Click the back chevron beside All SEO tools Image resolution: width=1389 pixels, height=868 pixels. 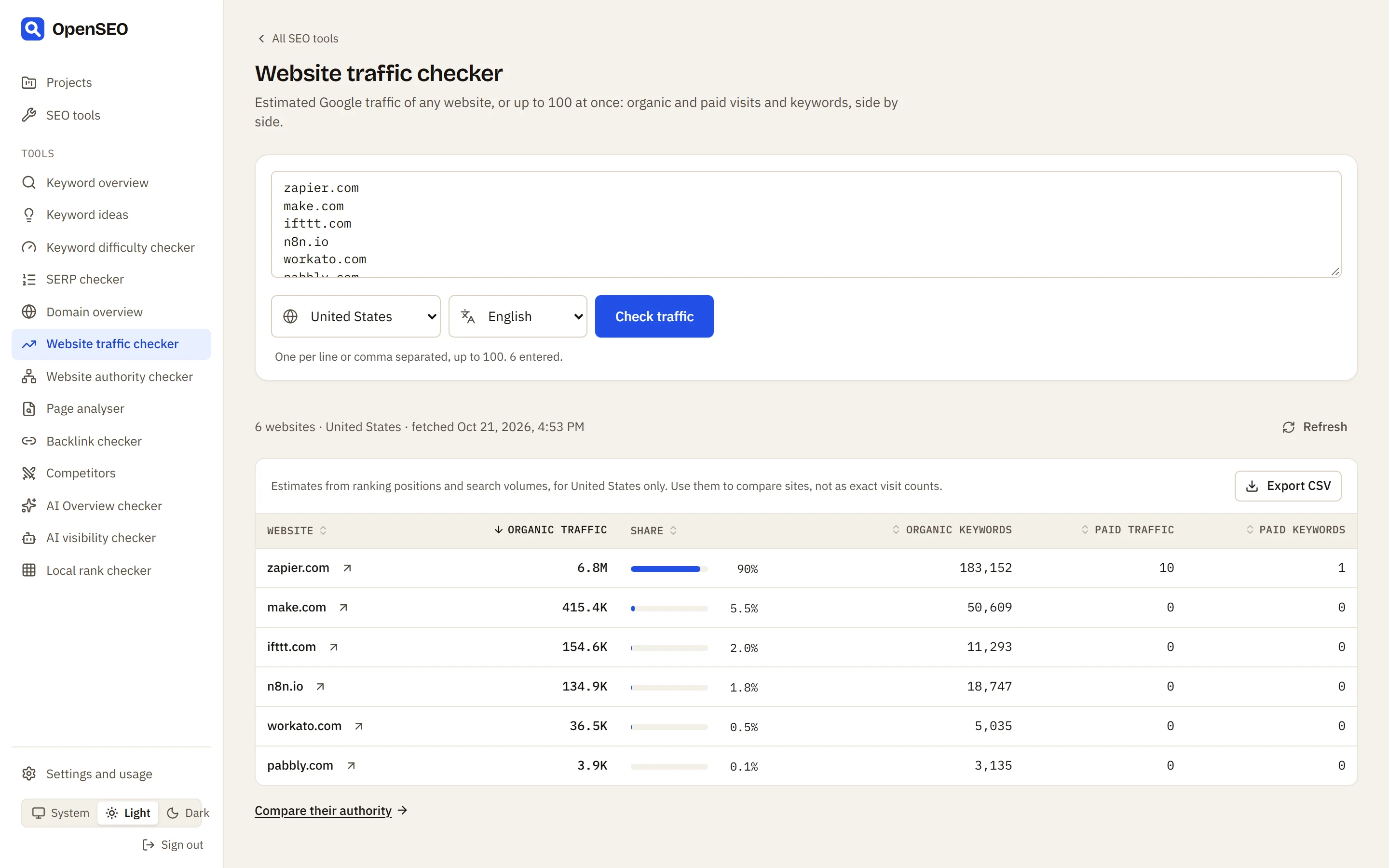coord(262,39)
